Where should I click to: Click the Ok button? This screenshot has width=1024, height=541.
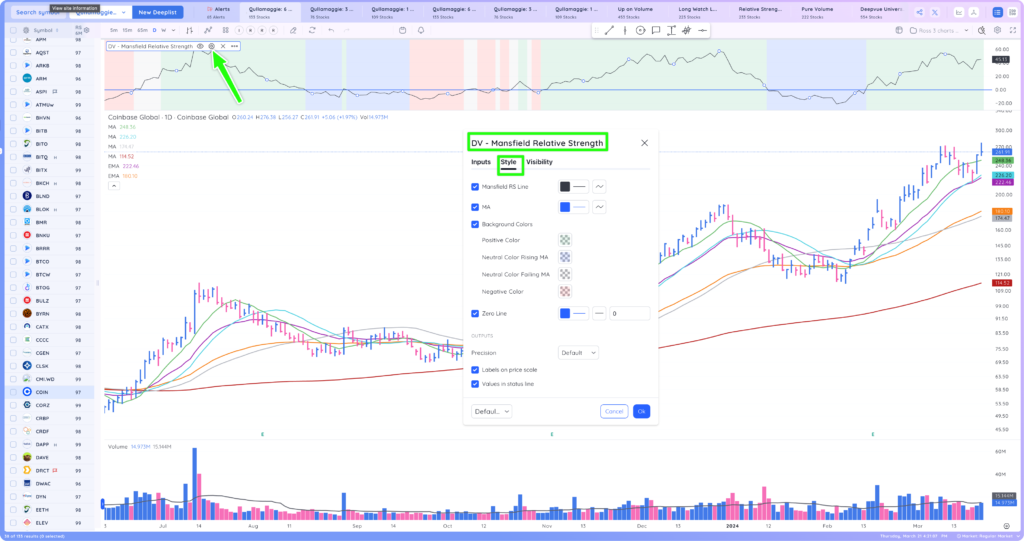641,412
